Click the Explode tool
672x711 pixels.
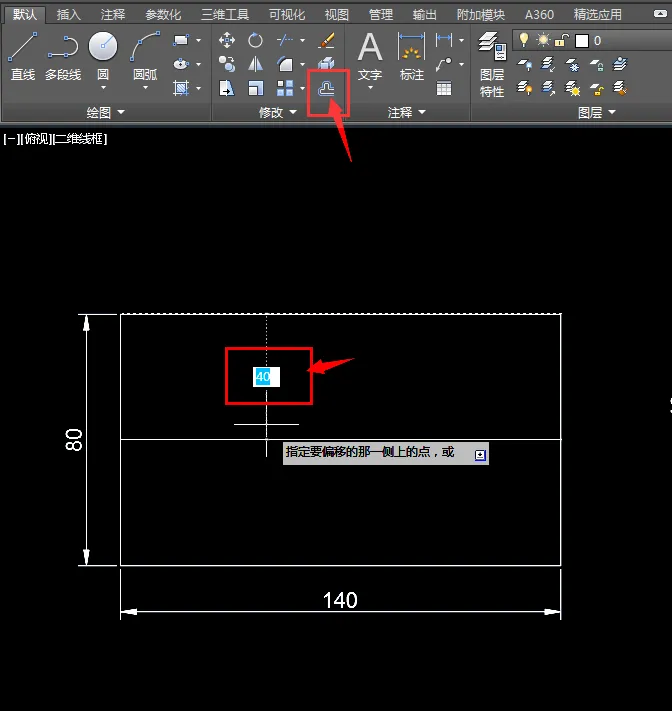[x=326, y=64]
